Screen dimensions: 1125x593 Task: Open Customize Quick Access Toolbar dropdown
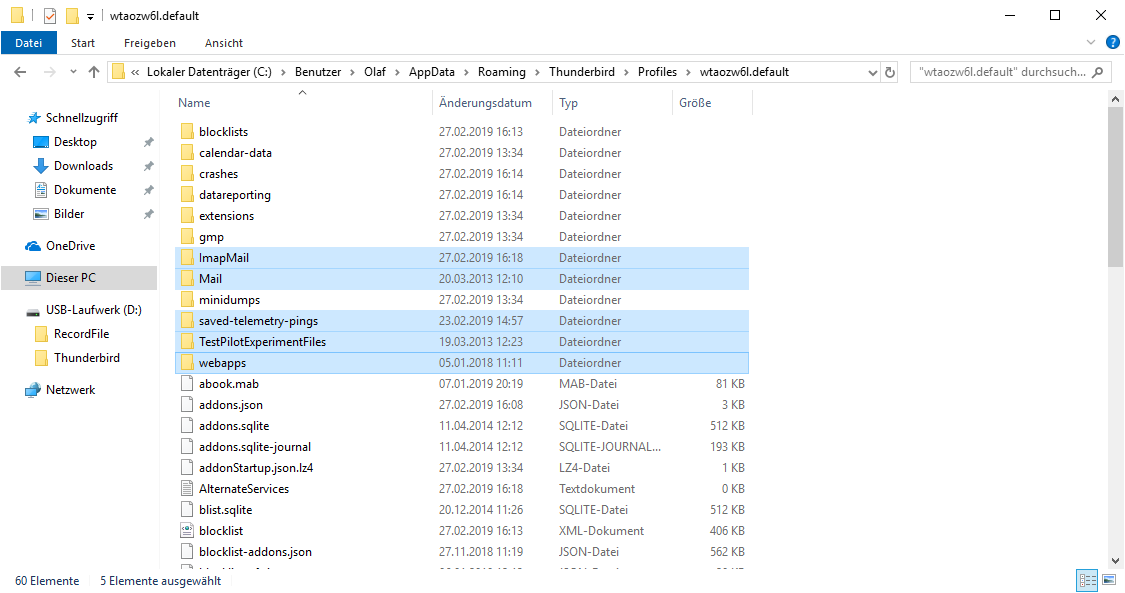point(90,16)
